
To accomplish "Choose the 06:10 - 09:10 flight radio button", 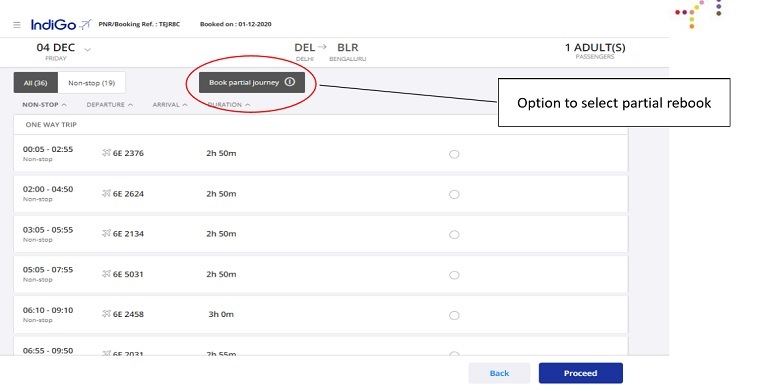I will (454, 315).
